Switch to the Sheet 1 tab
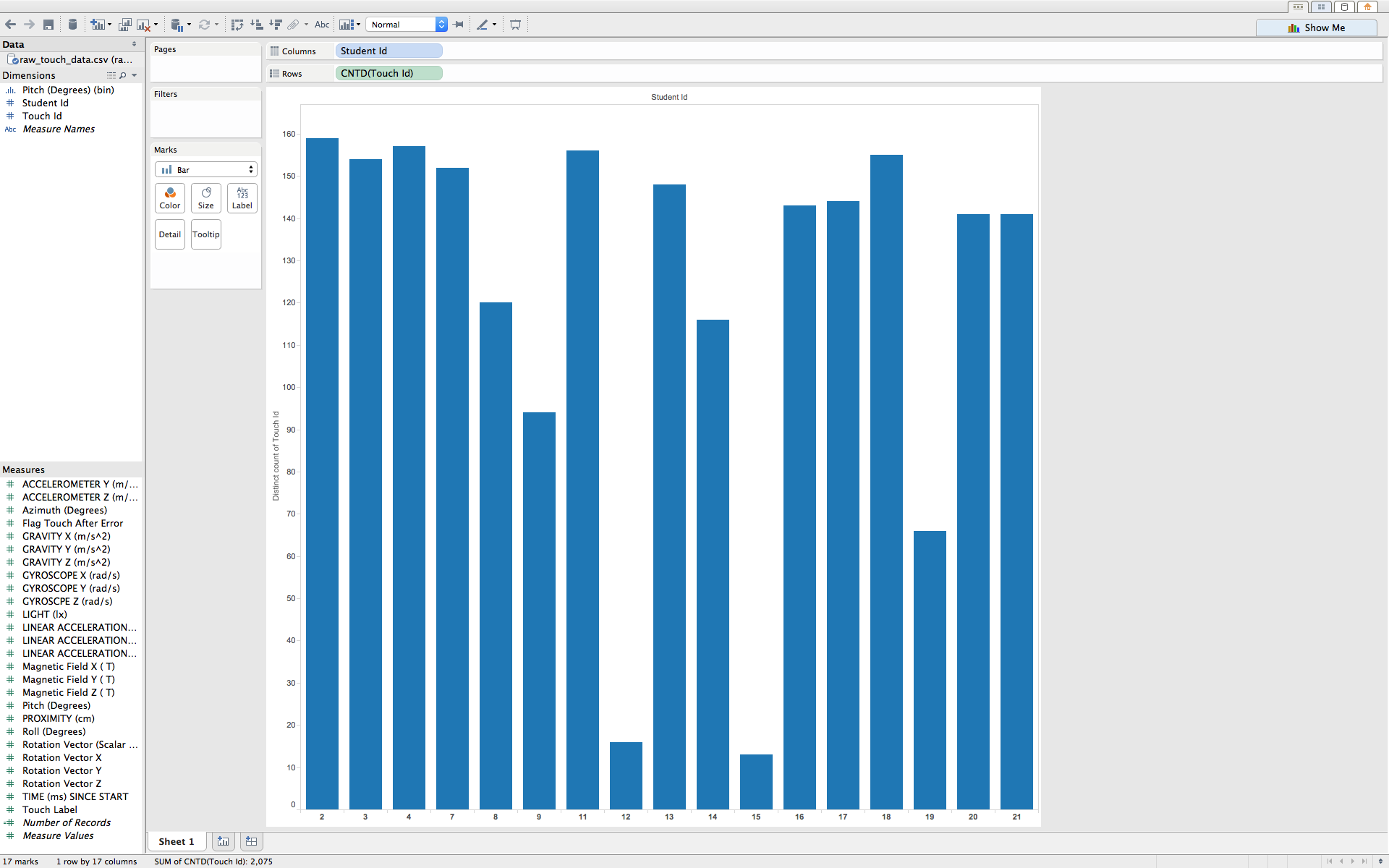1389x868 pixels. tap(177, 841)
